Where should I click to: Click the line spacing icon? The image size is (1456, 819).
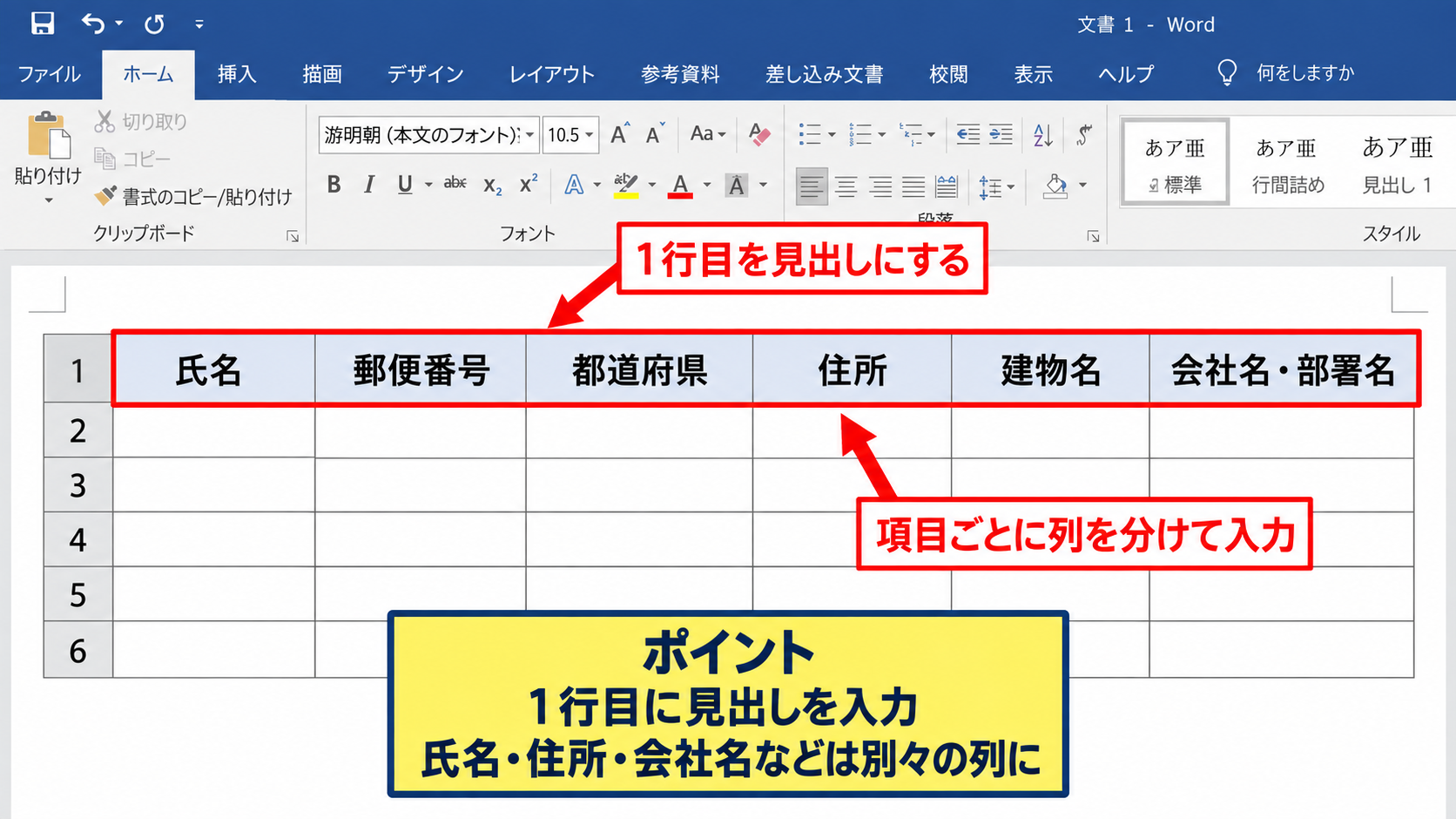coord(990,186)
